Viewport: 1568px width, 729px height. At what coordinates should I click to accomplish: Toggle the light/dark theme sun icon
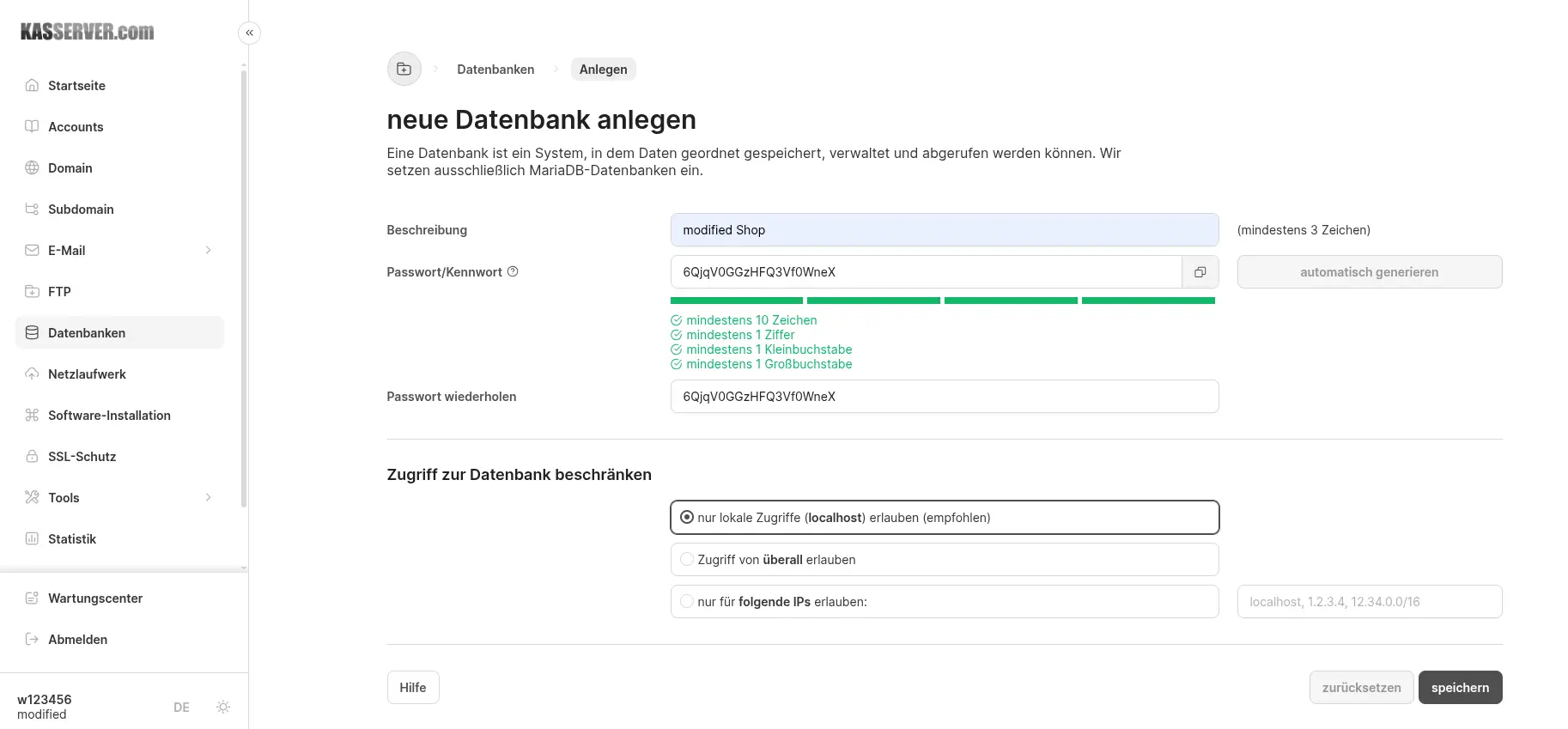pyautogui.click(x=223, y=707)
